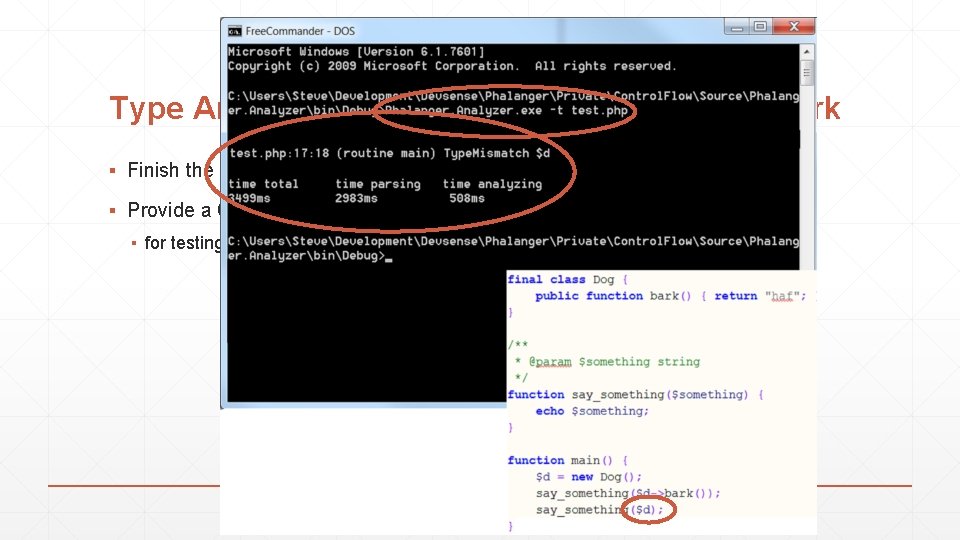Click the 'time parsing' column header
The width and height of the screenshot is (960, 540).
(x=378, y=184)
